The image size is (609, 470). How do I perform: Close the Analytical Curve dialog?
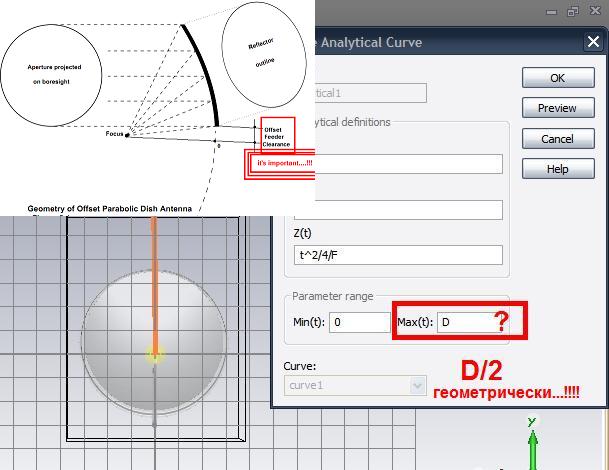click(593, 42)
